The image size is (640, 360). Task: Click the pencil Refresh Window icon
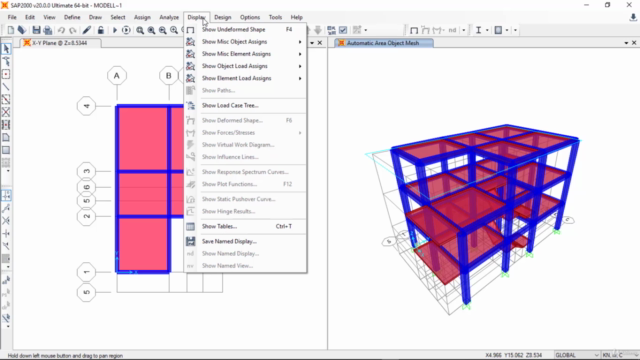click(87, 30)
